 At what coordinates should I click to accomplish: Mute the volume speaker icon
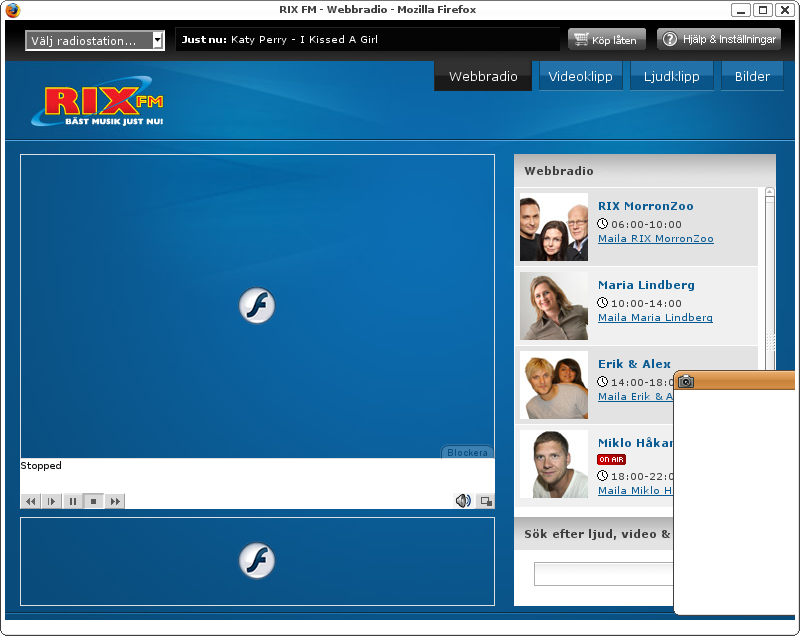pyautogui.click(x=463, y=501)
